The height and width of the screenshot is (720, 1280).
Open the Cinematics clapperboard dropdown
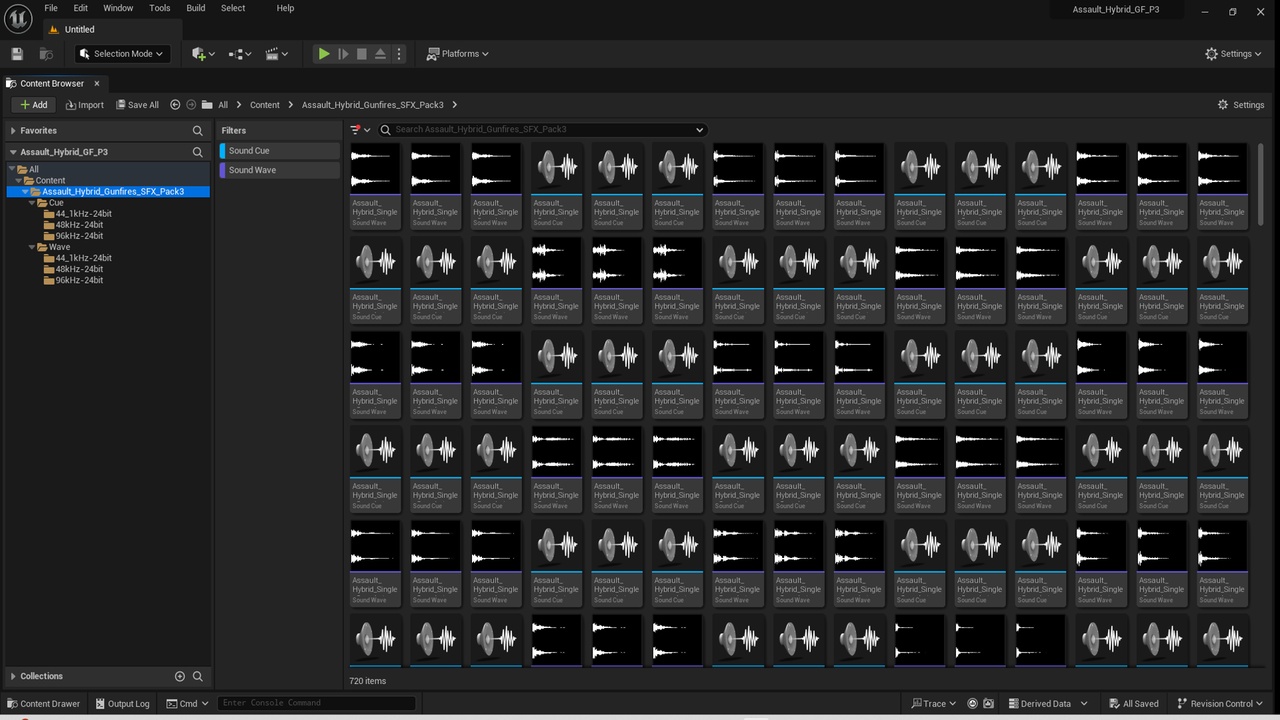(277, 54)
